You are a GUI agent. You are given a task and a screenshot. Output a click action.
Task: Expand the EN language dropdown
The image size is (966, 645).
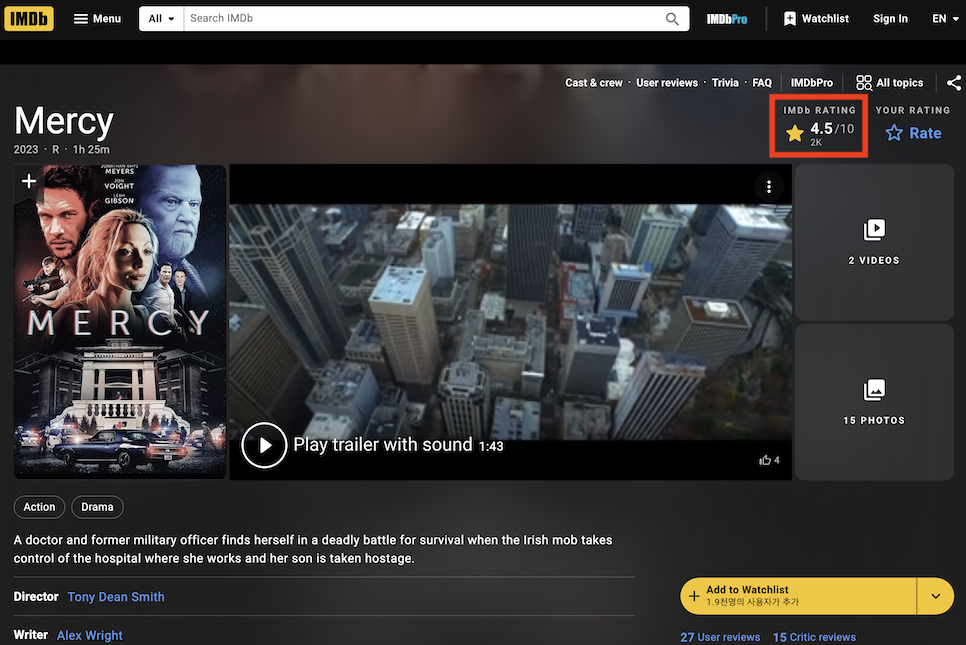945,18
